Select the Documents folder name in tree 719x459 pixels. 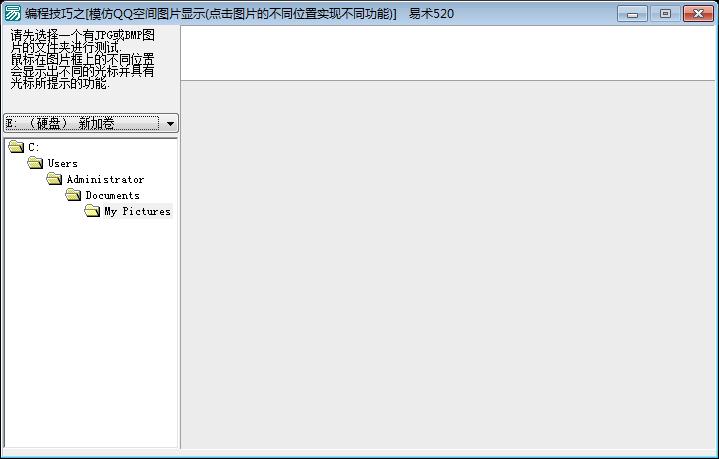112,195
